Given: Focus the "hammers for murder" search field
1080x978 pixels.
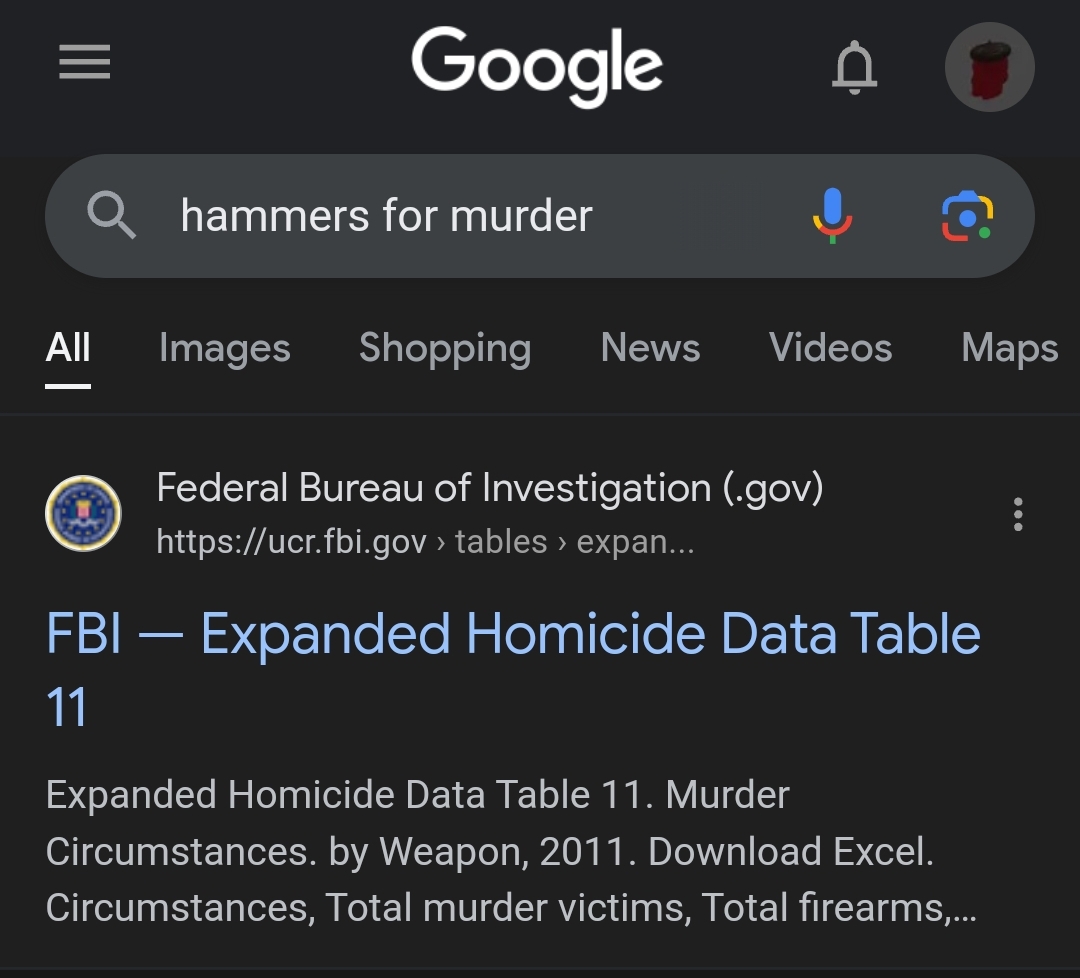Looking at the screenshot, I should click(450, 215).
